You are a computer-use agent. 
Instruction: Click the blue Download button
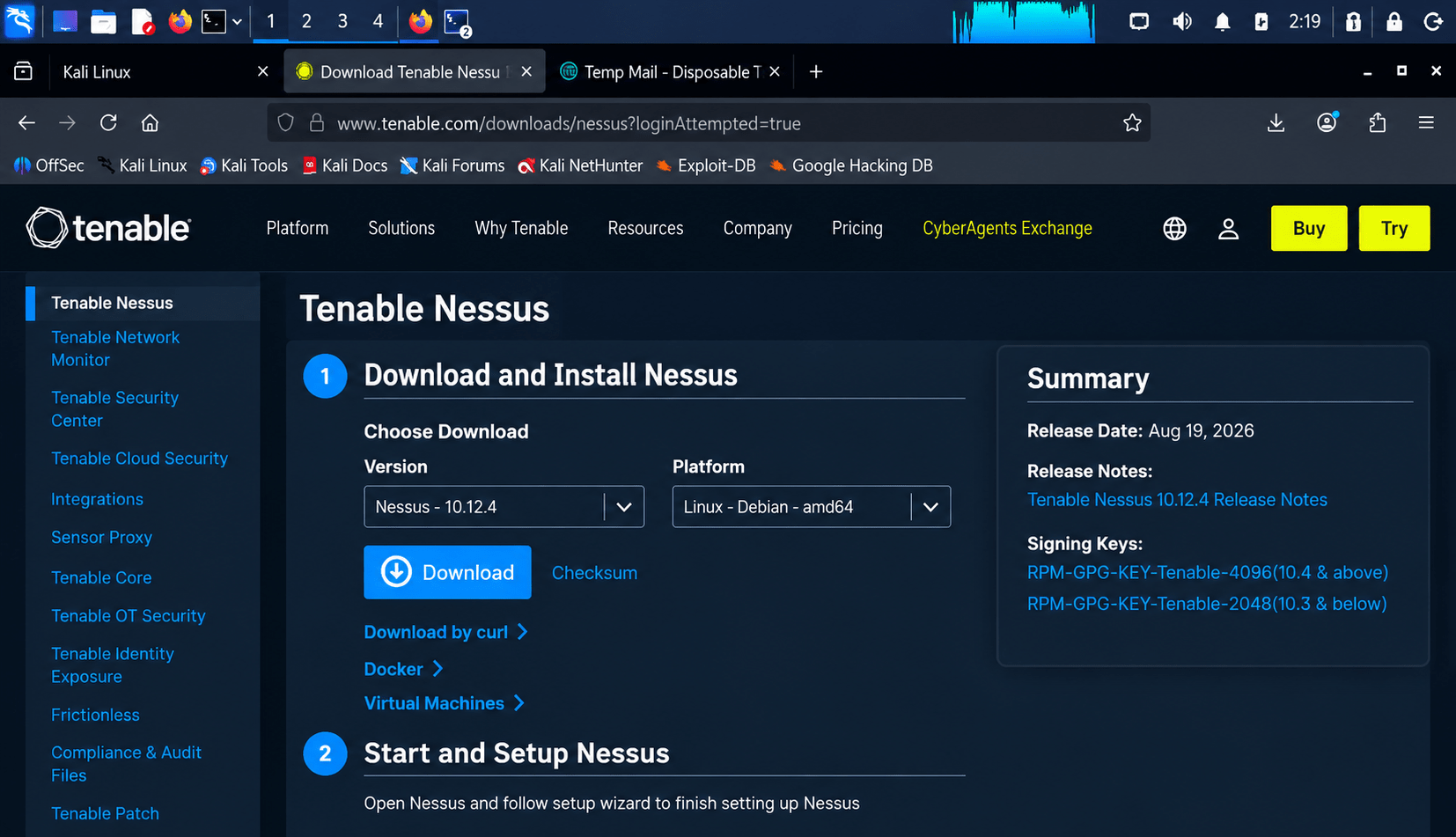pyautogui.click(x=447, y=572)
